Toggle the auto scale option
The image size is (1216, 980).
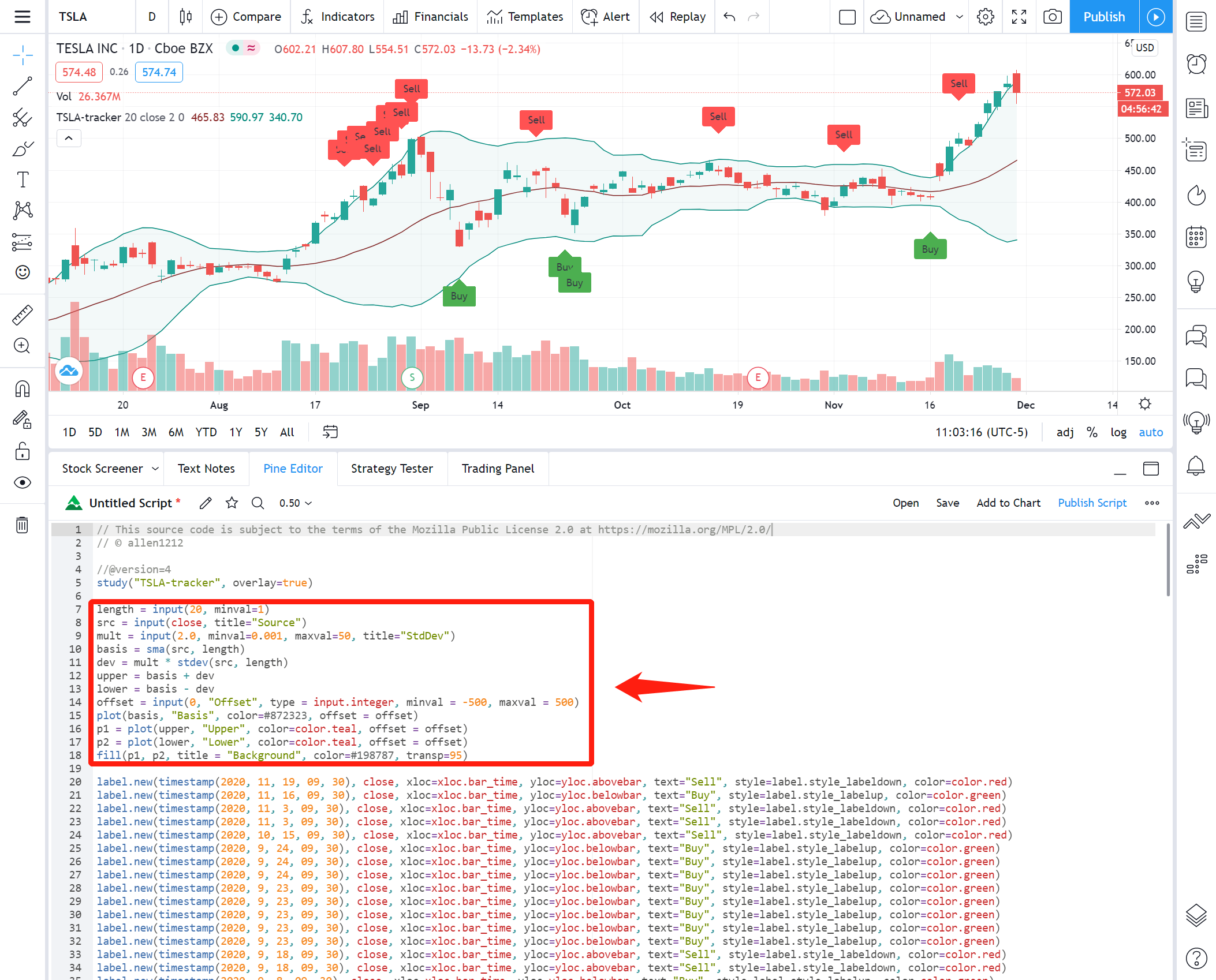pos(1150,432)
